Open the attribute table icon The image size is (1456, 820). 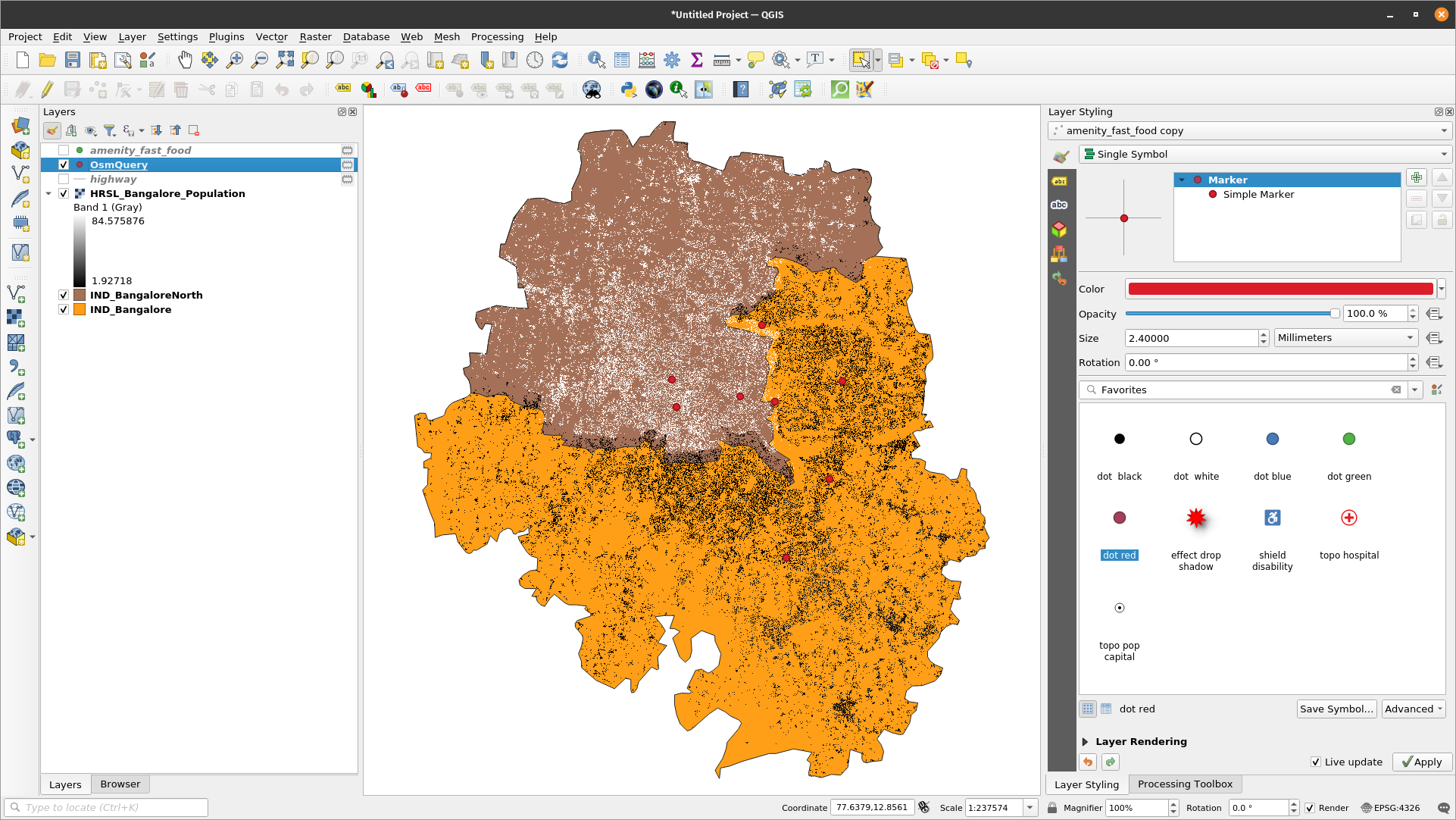coord(622,61)
